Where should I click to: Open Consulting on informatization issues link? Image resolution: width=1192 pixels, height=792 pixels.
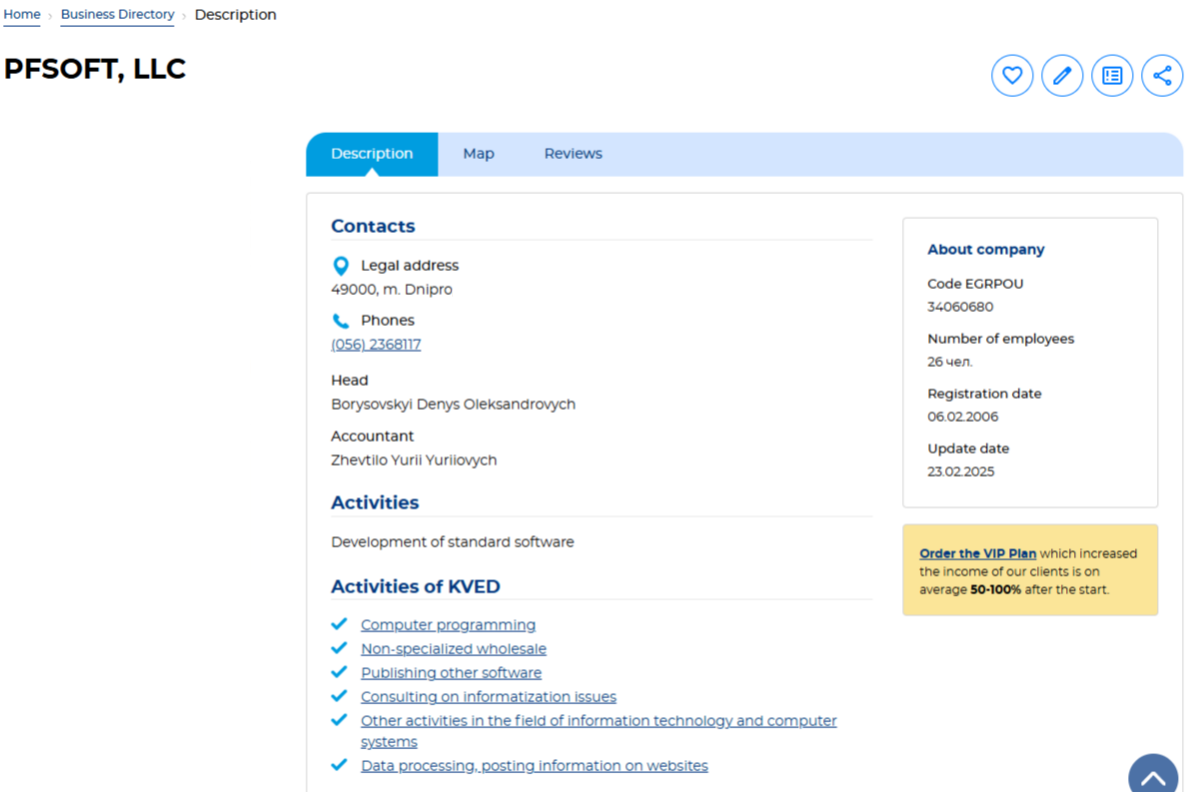[x=488, y=697]
